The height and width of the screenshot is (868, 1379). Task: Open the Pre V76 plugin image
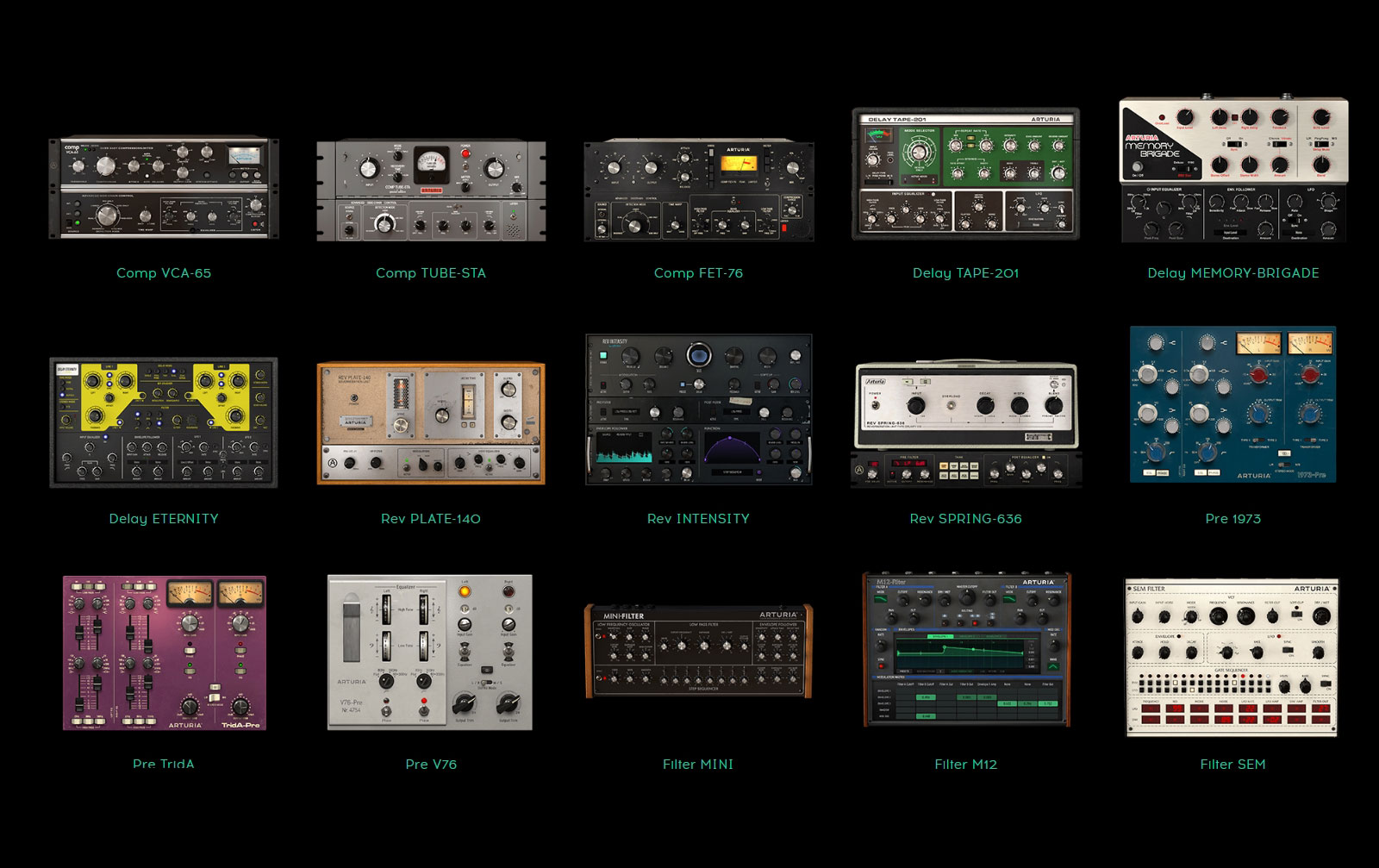tap(430, 653)
